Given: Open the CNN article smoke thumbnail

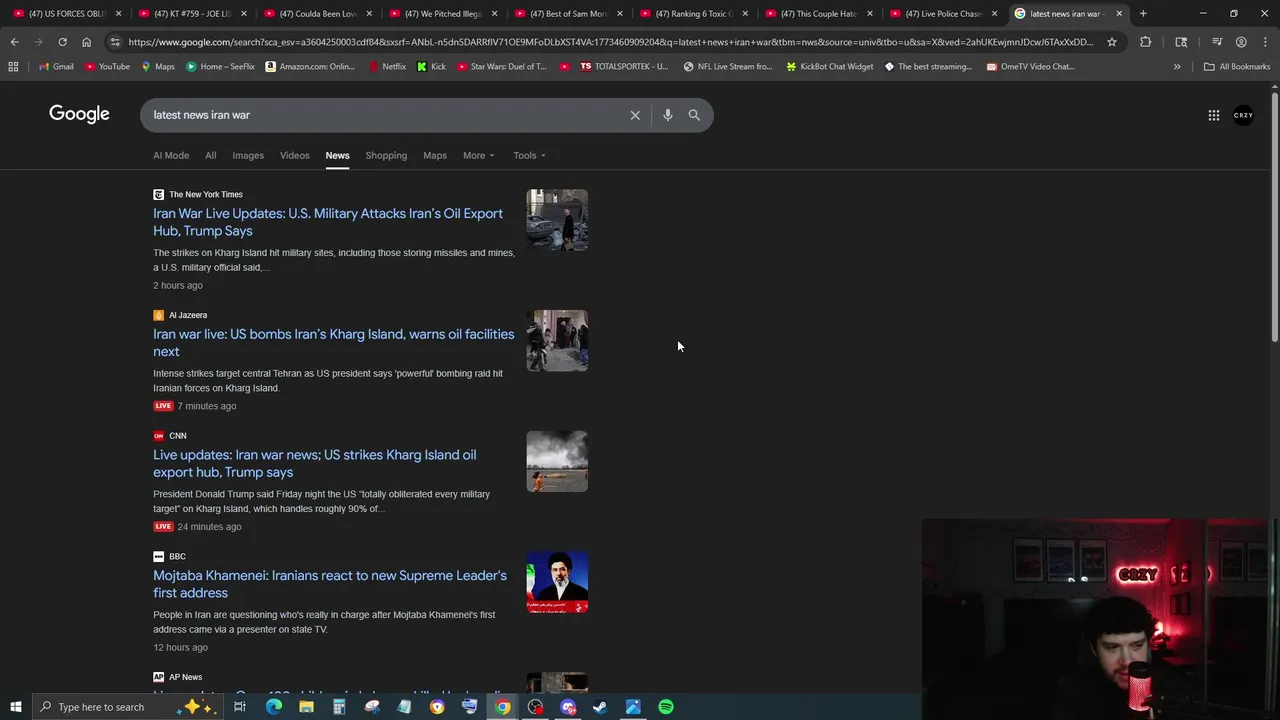Looking at the screenshot, I should pos(557,461).
